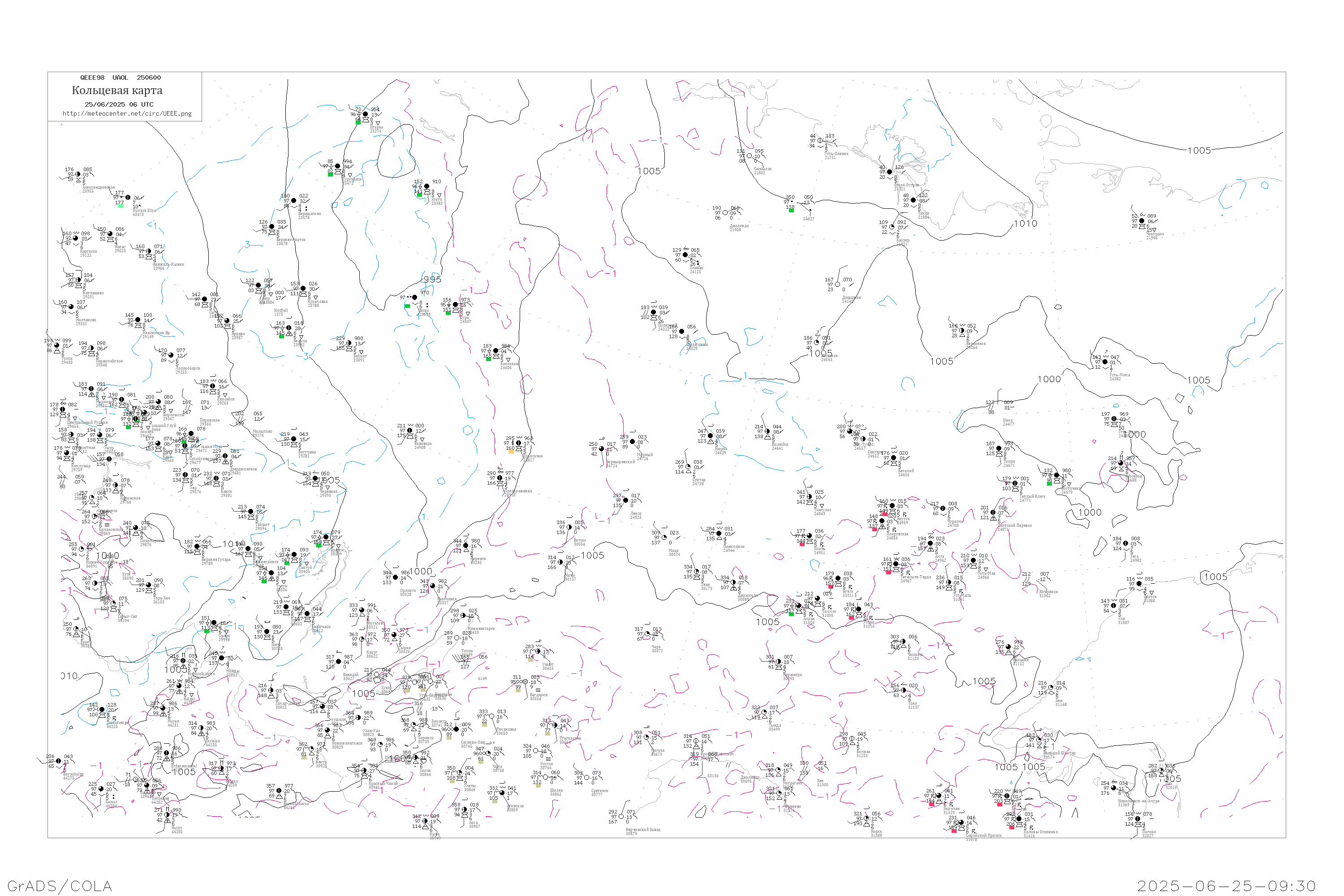This screenshot has width=1344, height=896.
Task: Click the filled station circle at Игарка
Action: (x=366, y=114)
